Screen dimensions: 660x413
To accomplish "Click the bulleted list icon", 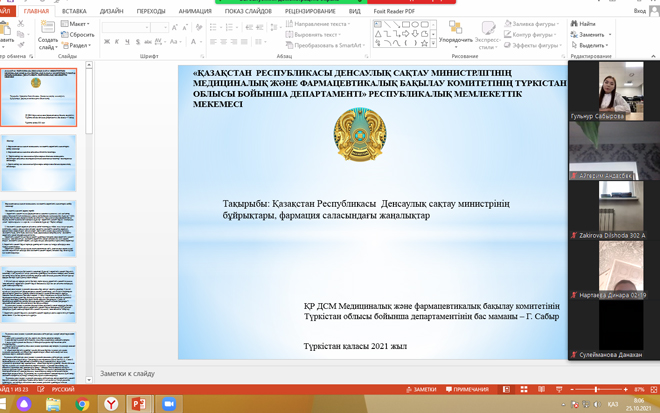I will [x=213, y=27].
